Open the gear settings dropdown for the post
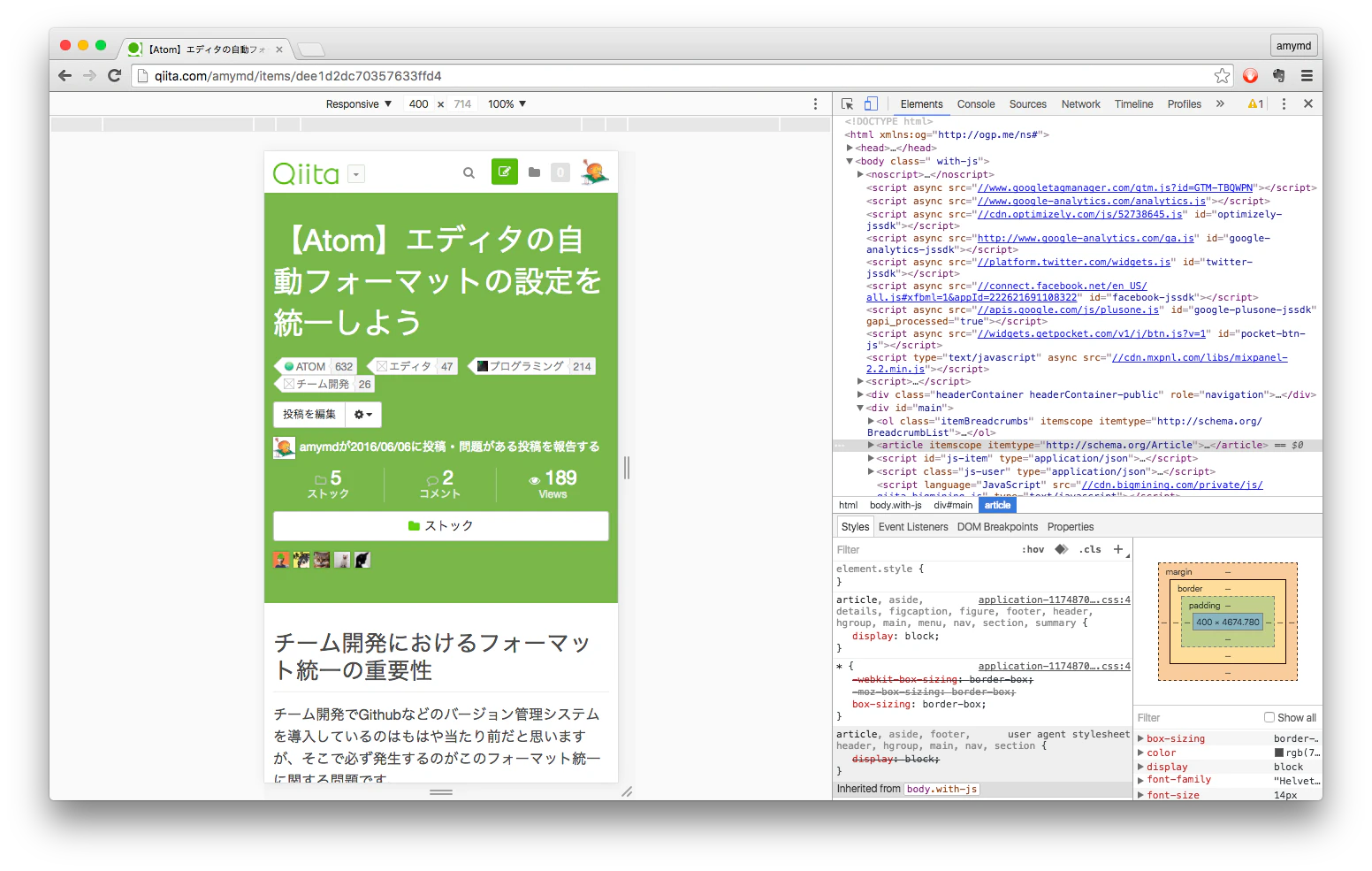 [x=363, y=414]
